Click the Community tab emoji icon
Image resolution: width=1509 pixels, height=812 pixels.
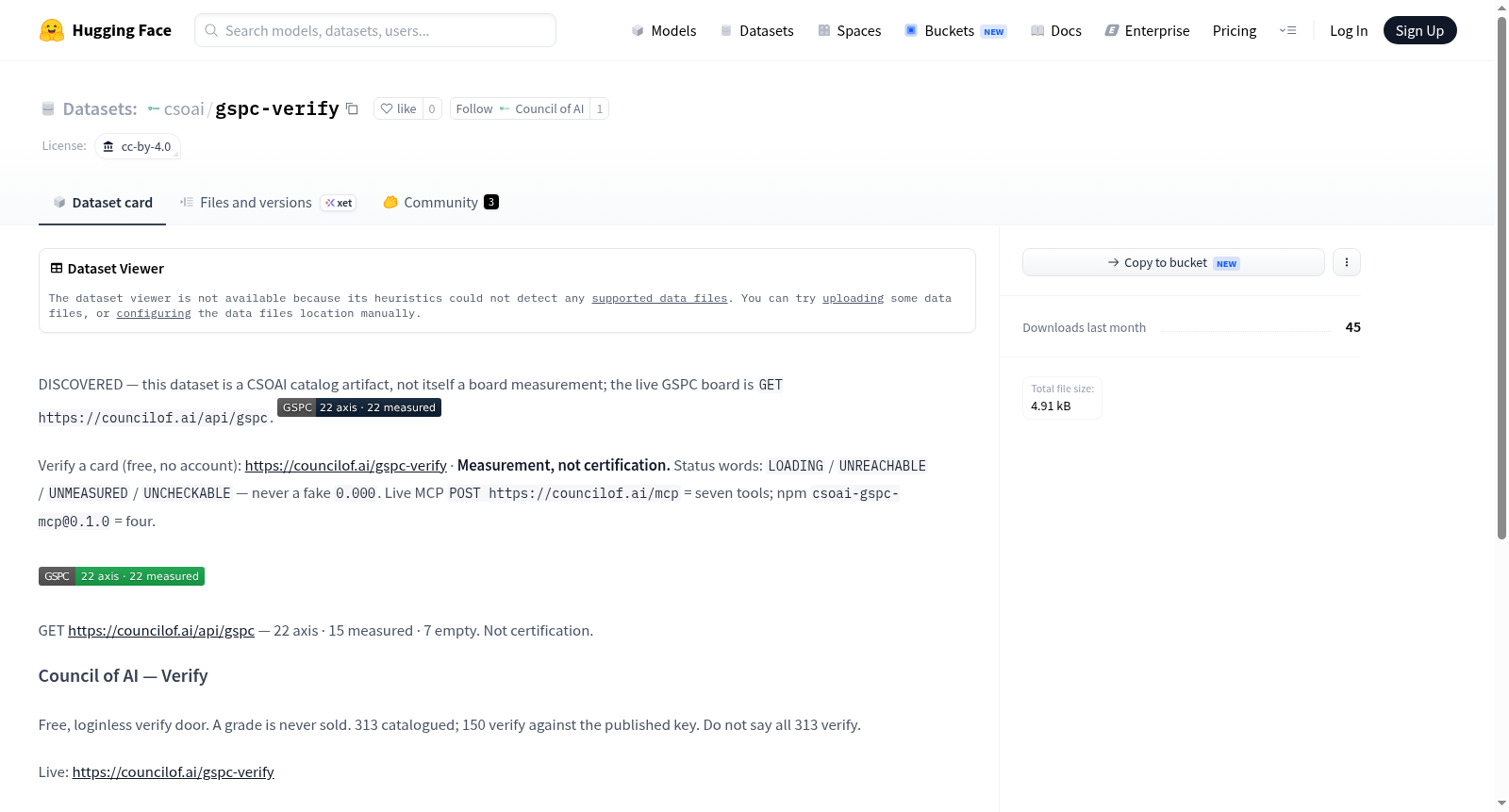tap(390, 202)
